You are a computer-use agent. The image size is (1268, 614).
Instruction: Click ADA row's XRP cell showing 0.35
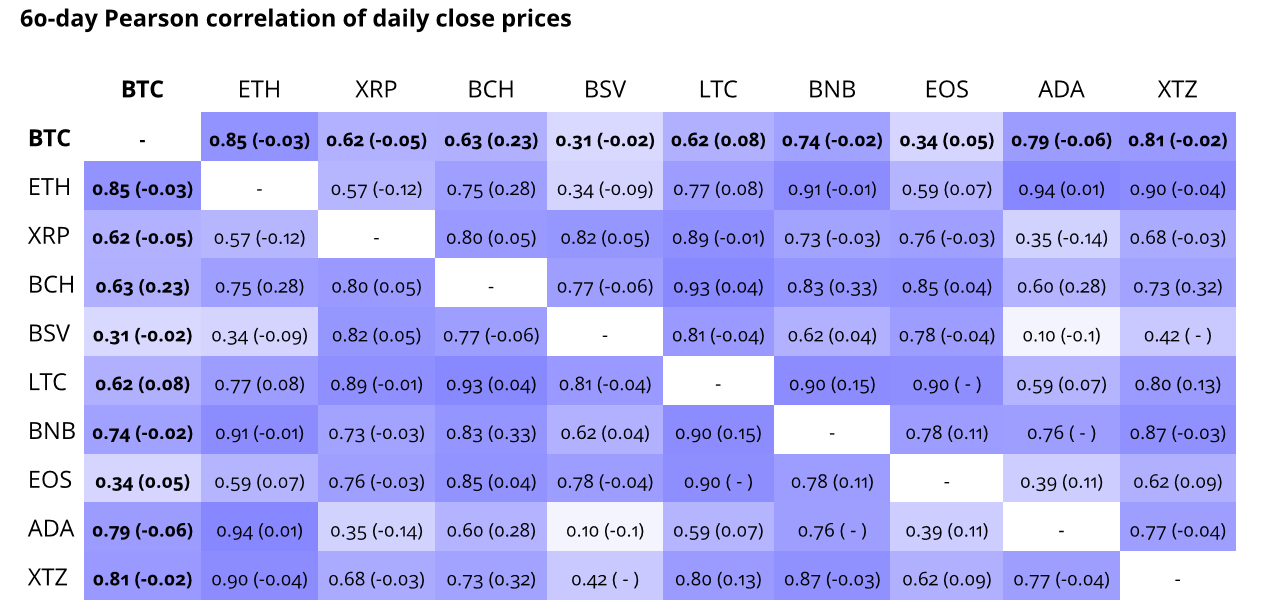pos(376,530)
